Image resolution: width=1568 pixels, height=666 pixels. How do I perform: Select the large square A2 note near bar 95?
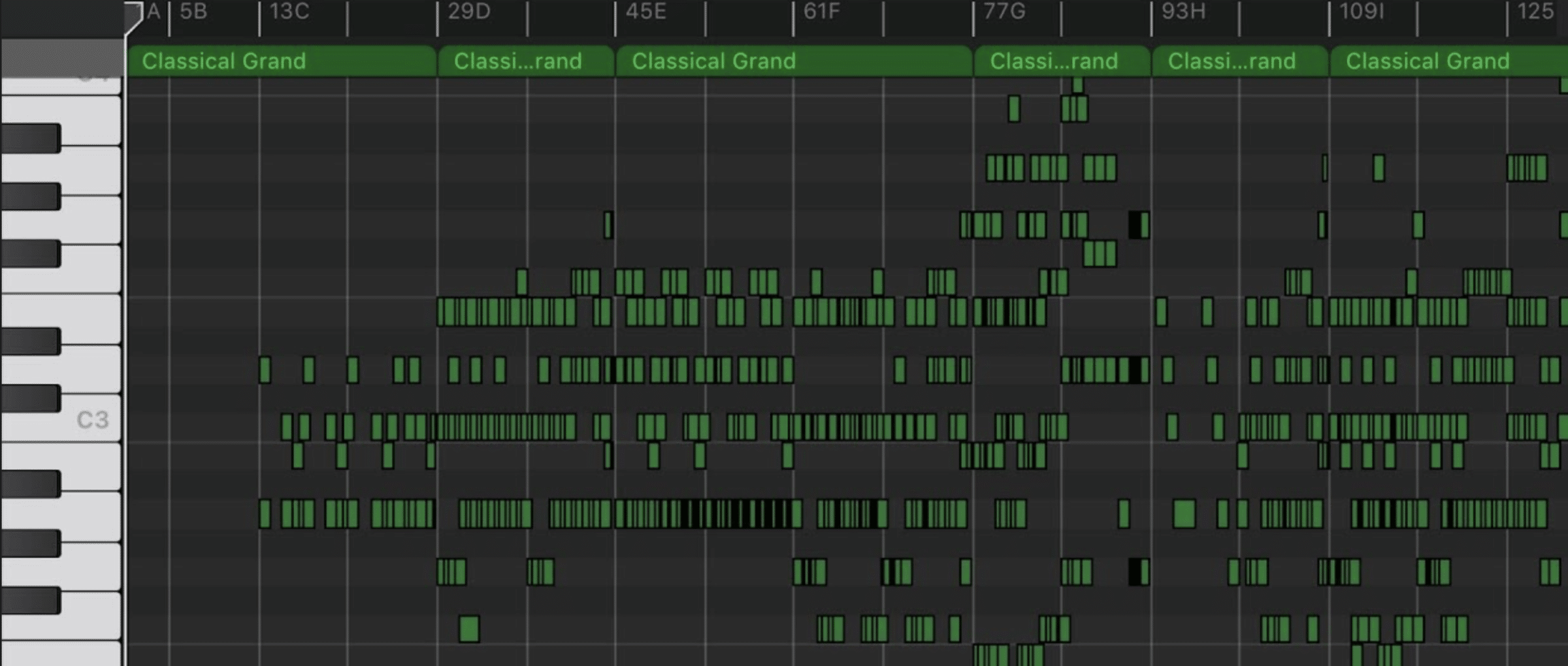[1184, 514]
